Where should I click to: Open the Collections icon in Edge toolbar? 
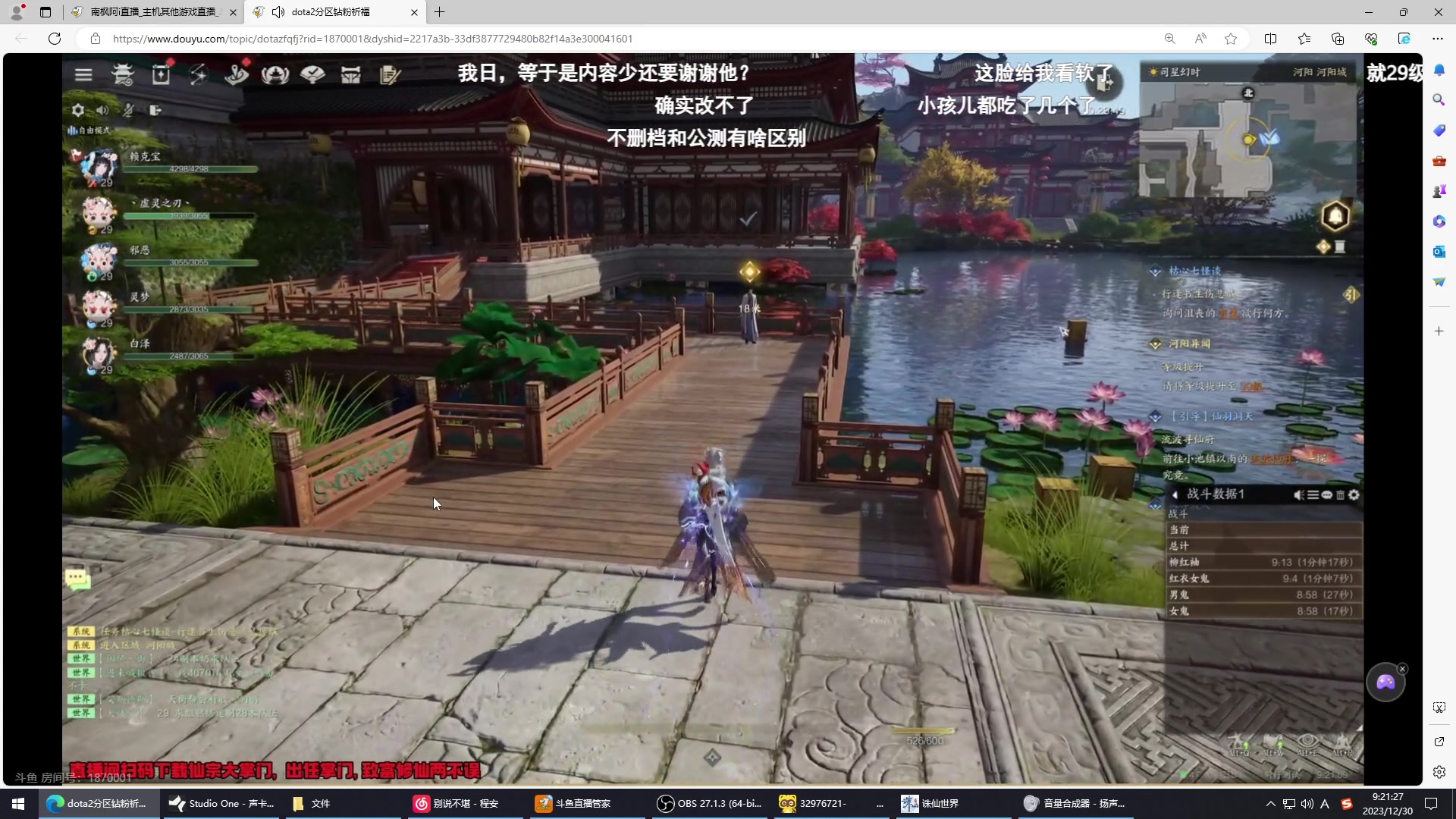(x=1337, y=39)
